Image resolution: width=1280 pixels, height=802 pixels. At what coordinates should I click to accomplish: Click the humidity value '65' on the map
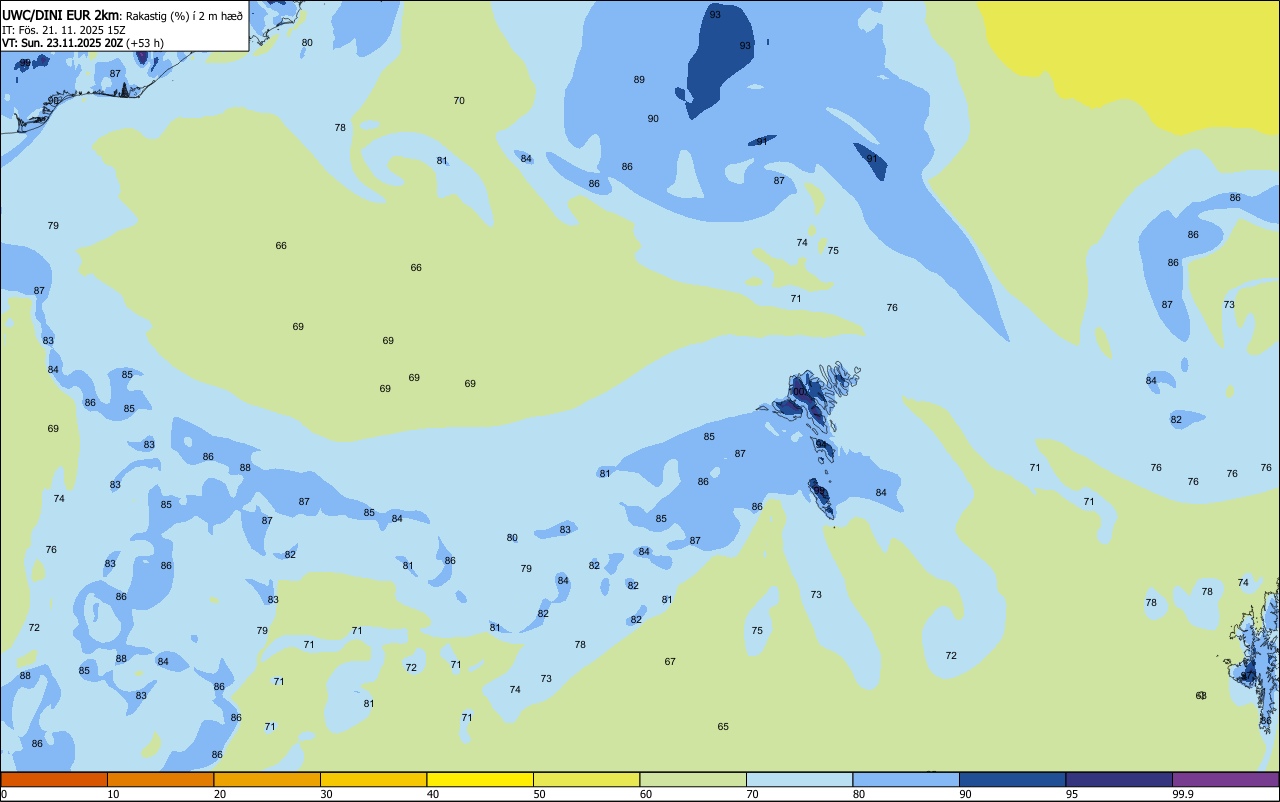[723, 727]
